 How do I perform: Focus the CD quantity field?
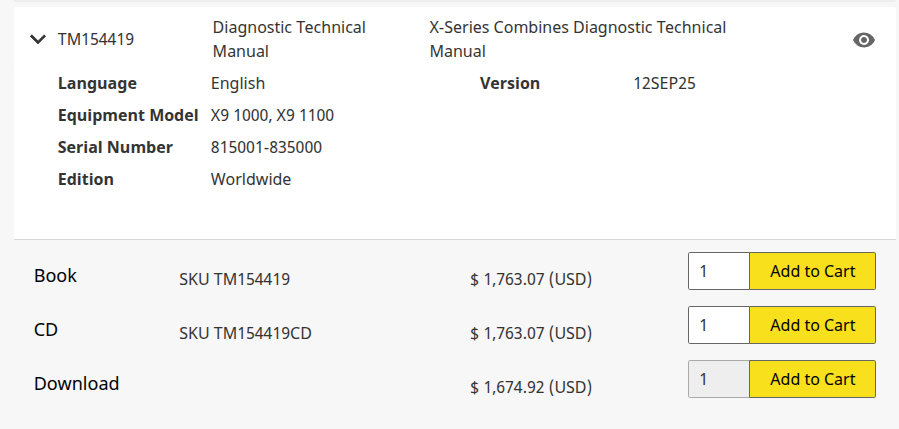[719, 325]
